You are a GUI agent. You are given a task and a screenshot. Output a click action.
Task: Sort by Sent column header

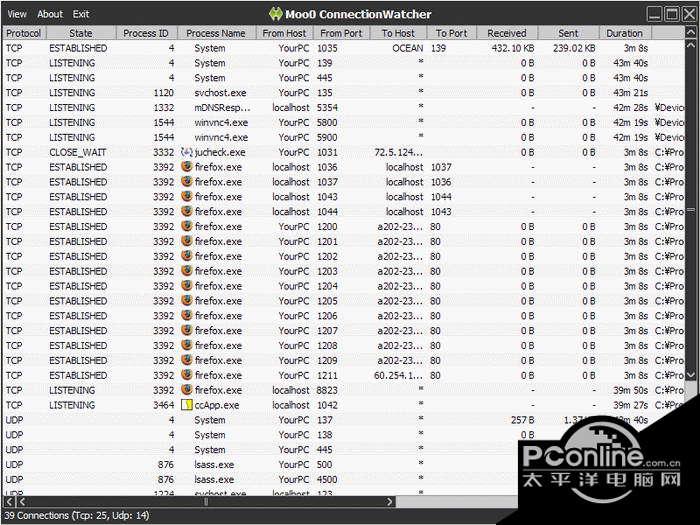coord(568,33)
